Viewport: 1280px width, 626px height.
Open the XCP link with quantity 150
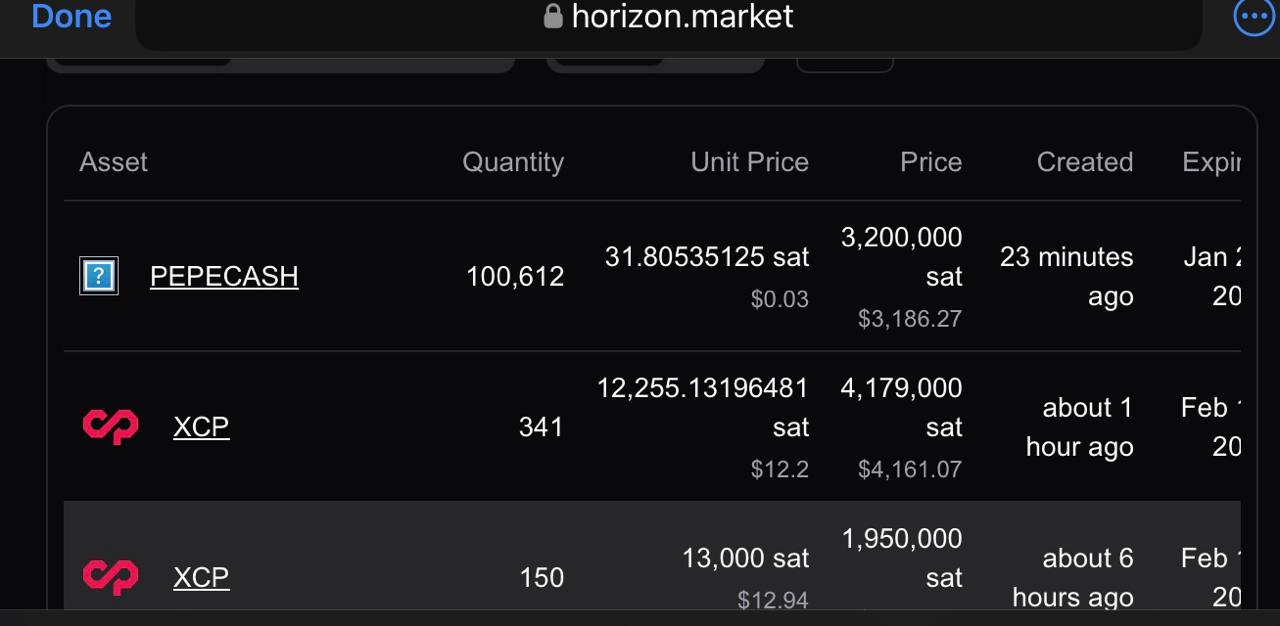point(201,577)
